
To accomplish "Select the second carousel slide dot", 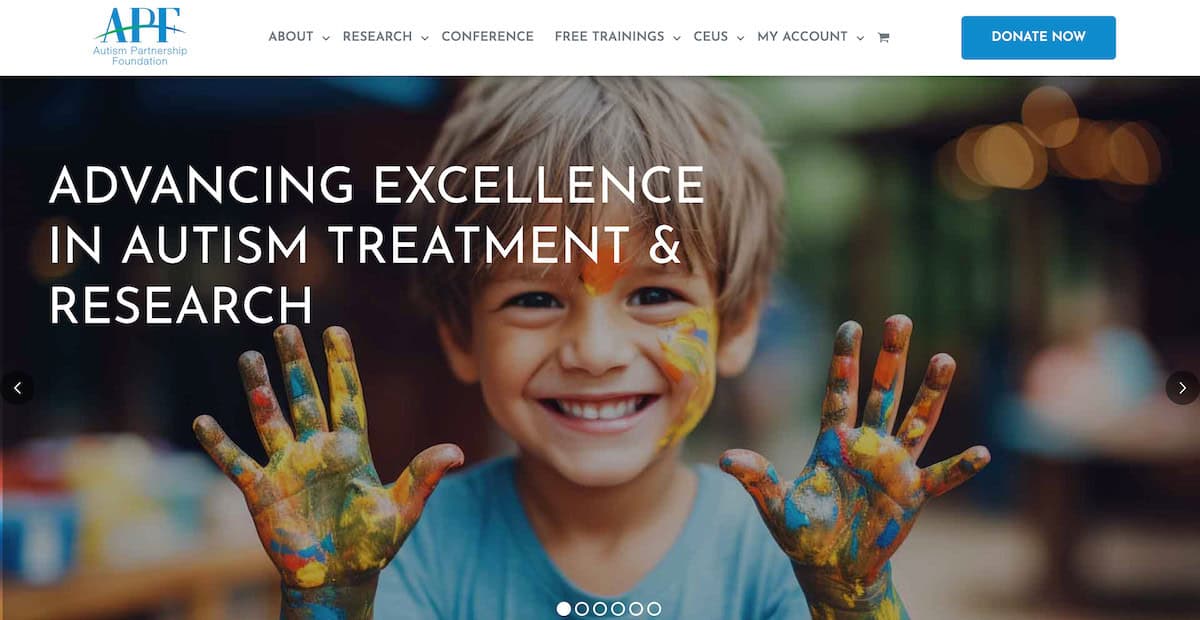I will pyautogui.click(x=582, y=608).
